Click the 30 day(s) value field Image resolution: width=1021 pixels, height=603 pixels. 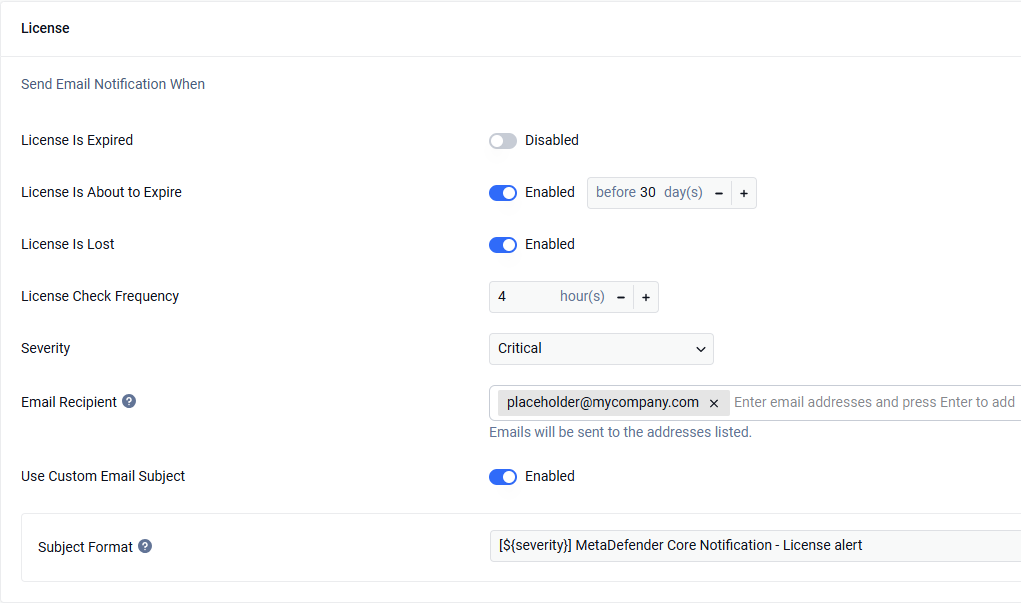click(x=647, y=193)
